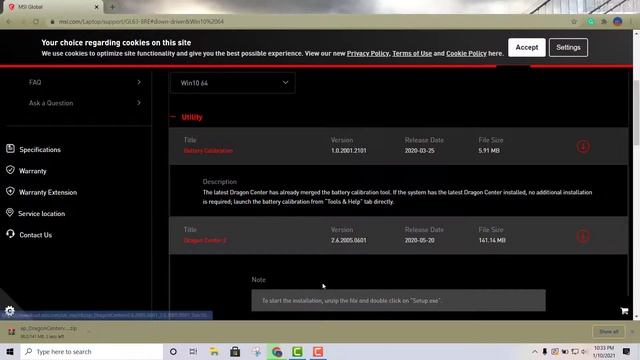Open a new browser tab
The image size is (640, 360).
point(112,7)
